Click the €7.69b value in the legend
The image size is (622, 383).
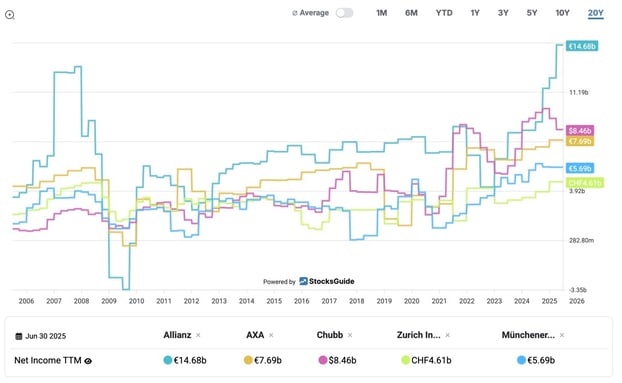(268, 360)
